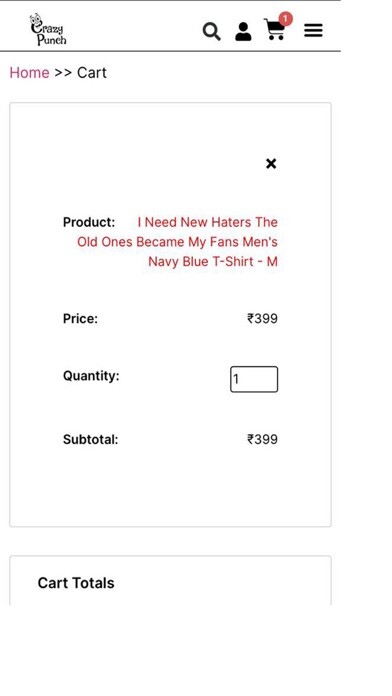This screenshot has width=392, height=696.
Task: Click the red cart count badge
Action: (x=285, y=19)
